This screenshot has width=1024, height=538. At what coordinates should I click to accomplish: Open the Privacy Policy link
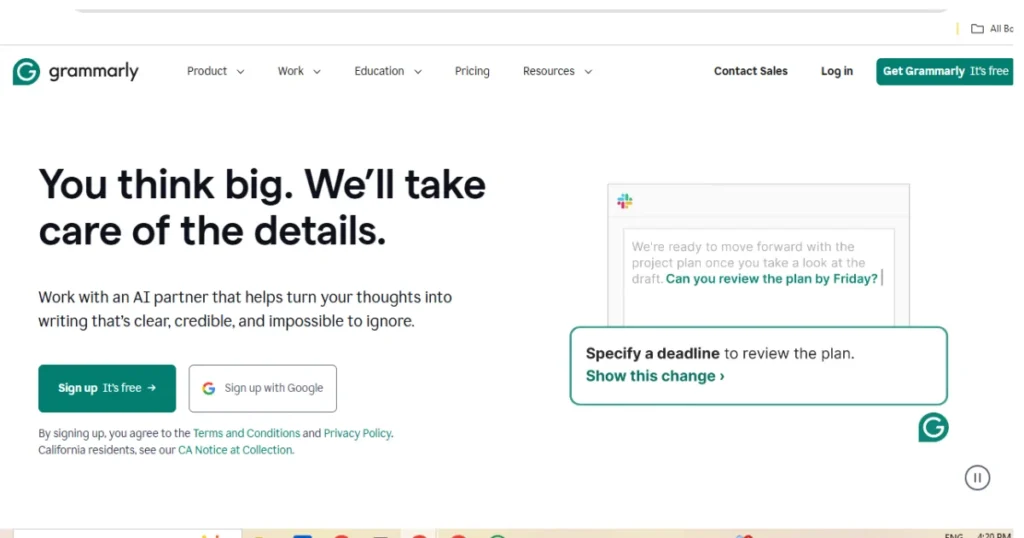coord(357,433)
